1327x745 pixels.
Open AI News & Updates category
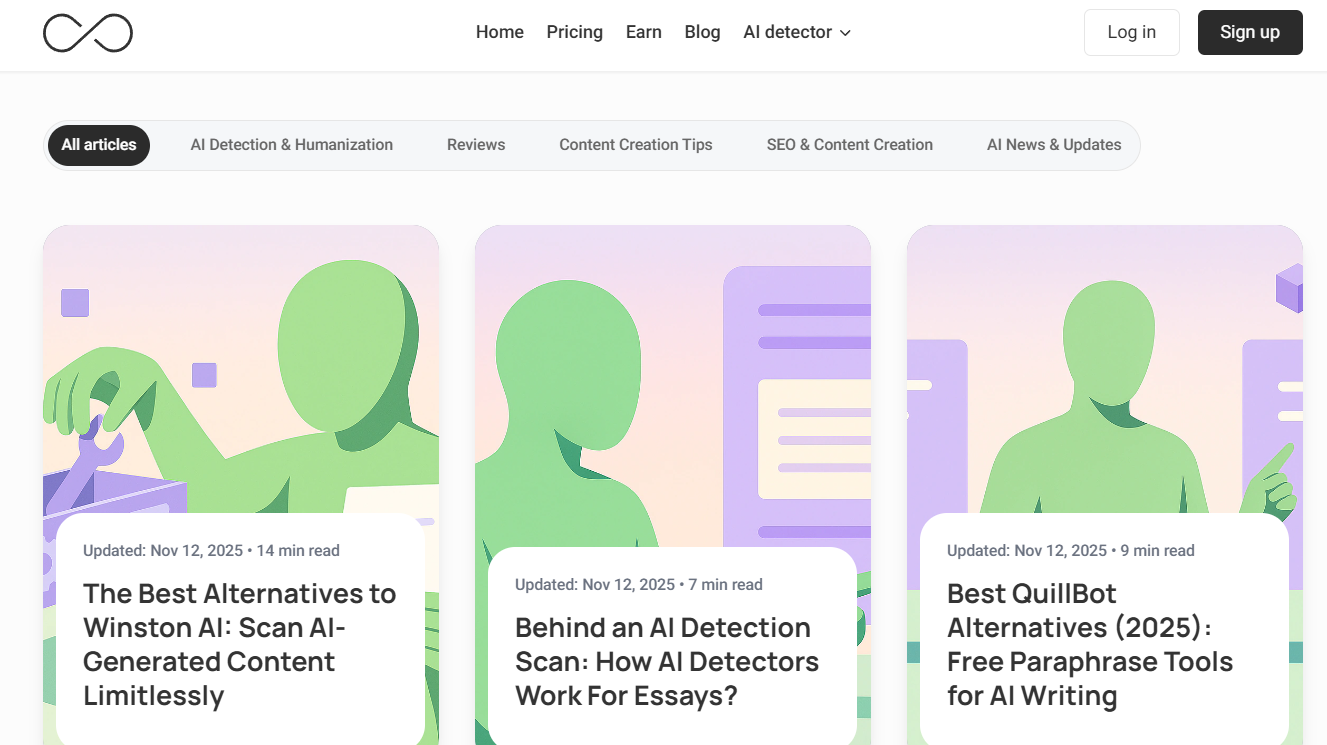1054,145
